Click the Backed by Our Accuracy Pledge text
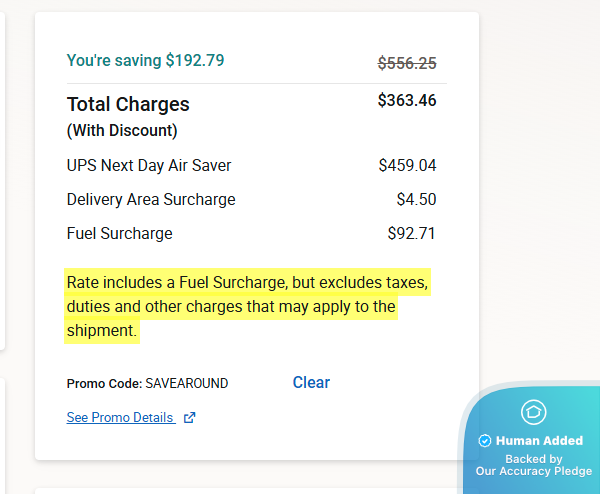This screenshot has width=600, height=494. (533, 465)
